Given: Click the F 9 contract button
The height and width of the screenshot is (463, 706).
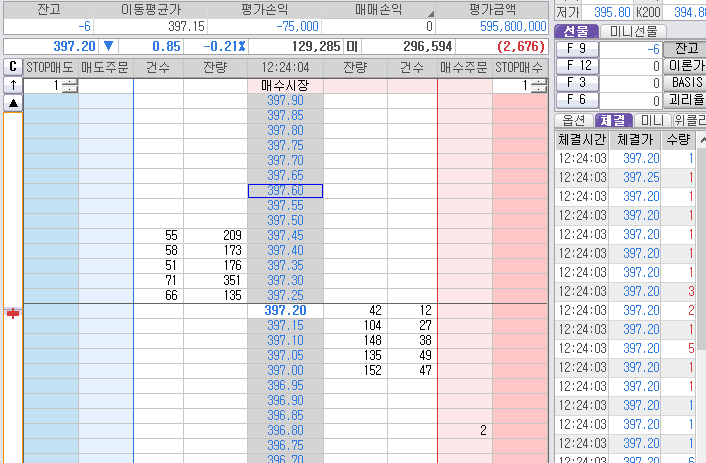Looking at the screenshot, I should click(x=577, y=49).
